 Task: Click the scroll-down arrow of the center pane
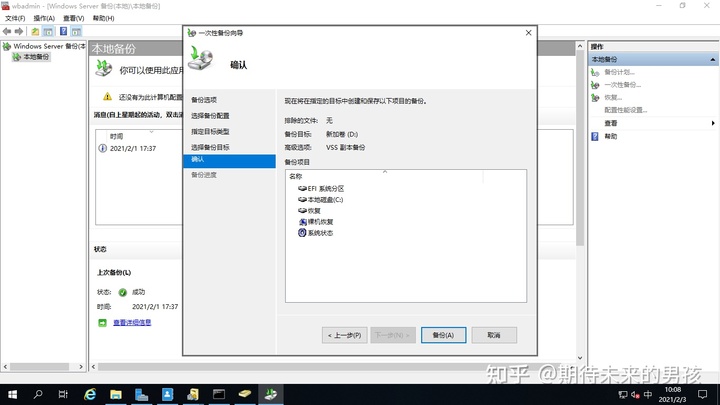click(580, 358)
